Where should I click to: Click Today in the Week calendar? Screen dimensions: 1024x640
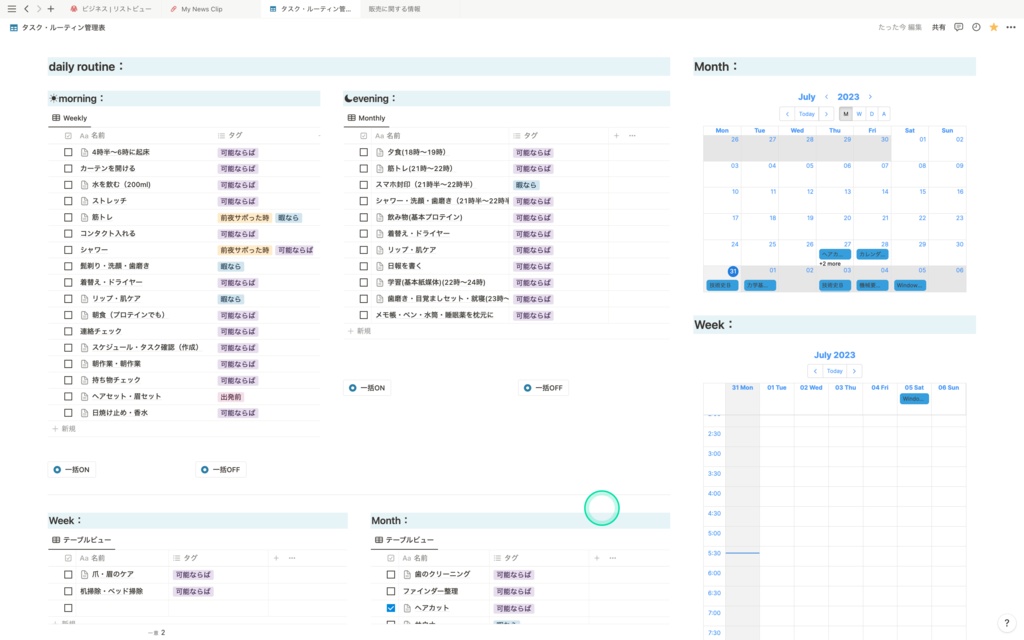pos(835,371)
